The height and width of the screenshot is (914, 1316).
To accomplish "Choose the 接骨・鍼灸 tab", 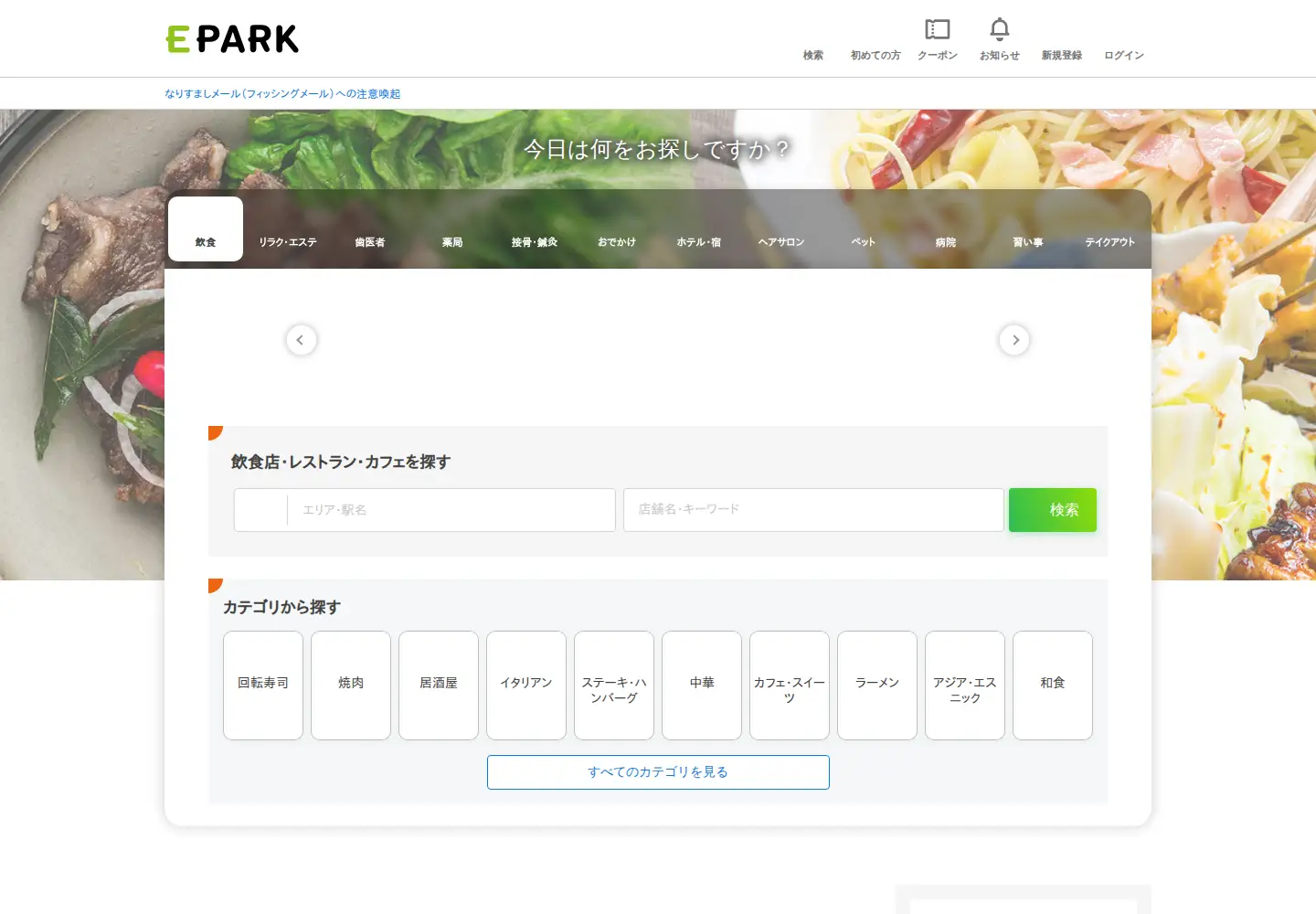I will click(x=535, y=229).
